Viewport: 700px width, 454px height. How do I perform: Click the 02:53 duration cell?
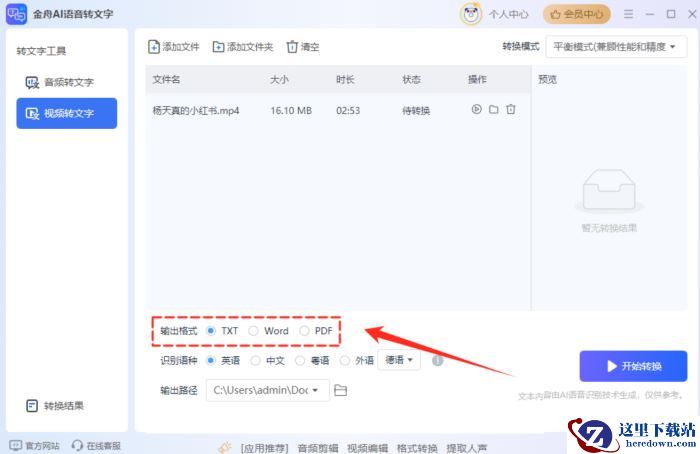tap(348, 111)
